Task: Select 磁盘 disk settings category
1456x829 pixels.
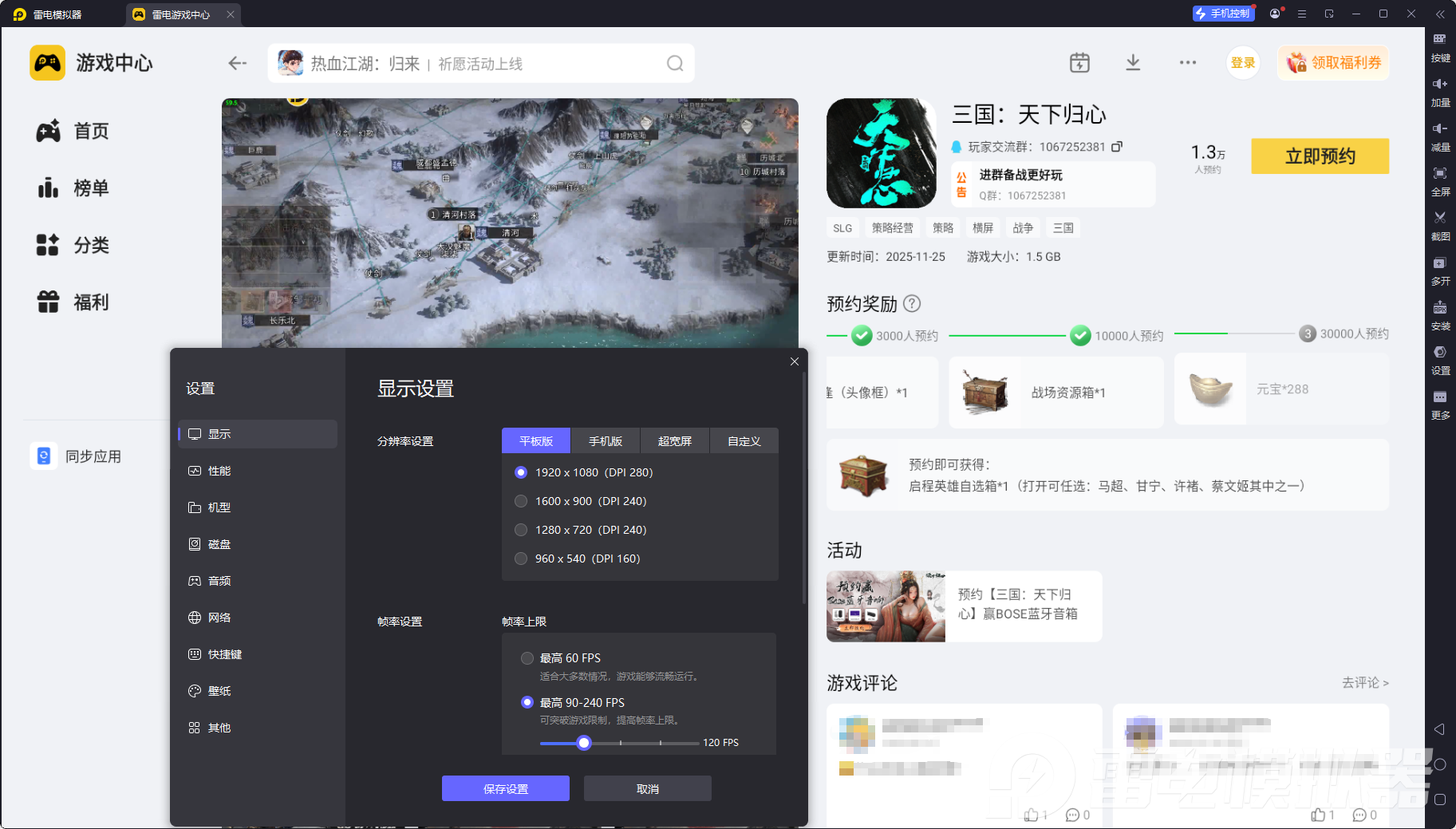Action: [258, 544]
